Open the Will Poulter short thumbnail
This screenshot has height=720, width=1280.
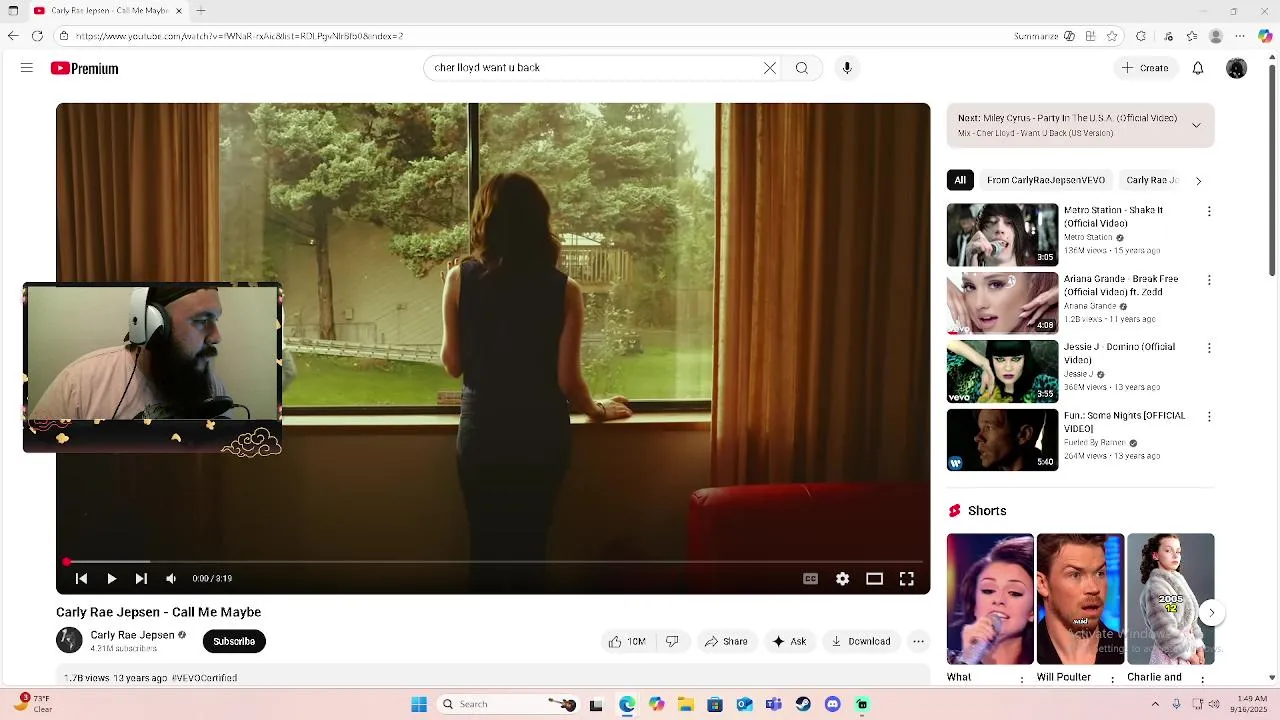point(1080,599)
